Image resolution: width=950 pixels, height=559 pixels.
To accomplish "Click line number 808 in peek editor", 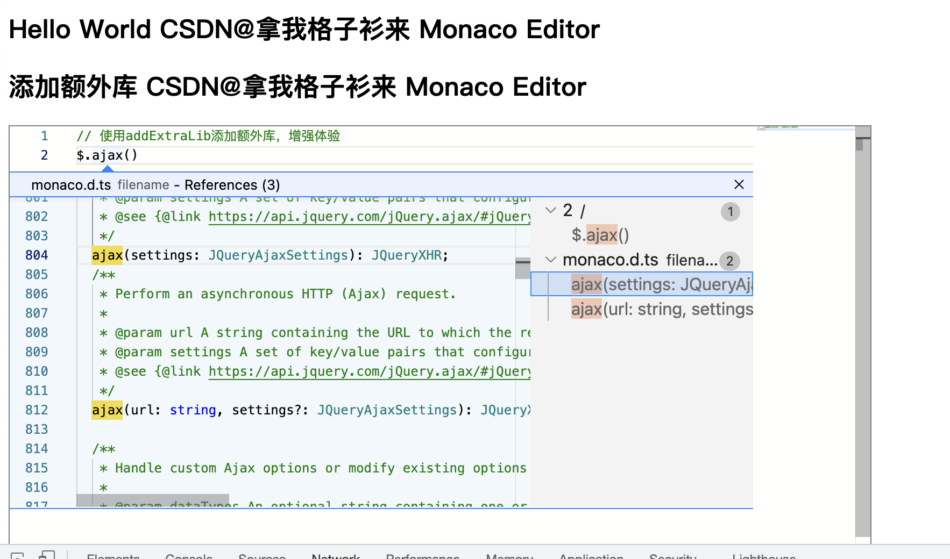I will tap(36, 332).
